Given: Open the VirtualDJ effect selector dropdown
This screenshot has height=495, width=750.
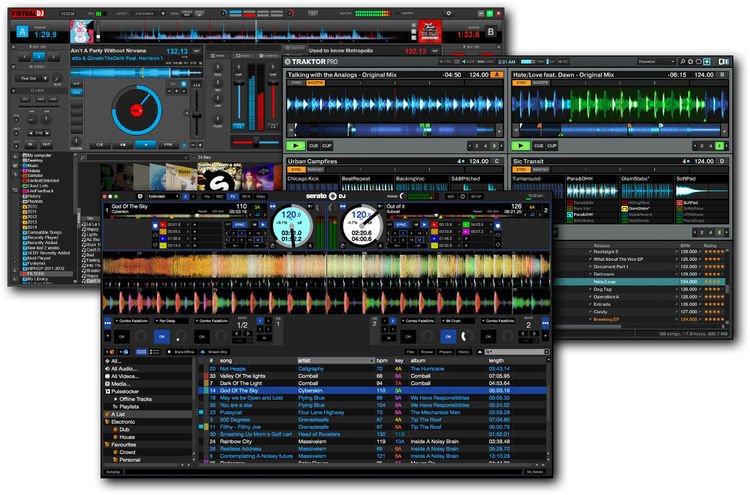Looking at the screenshot, I should (x=32, y=78).
